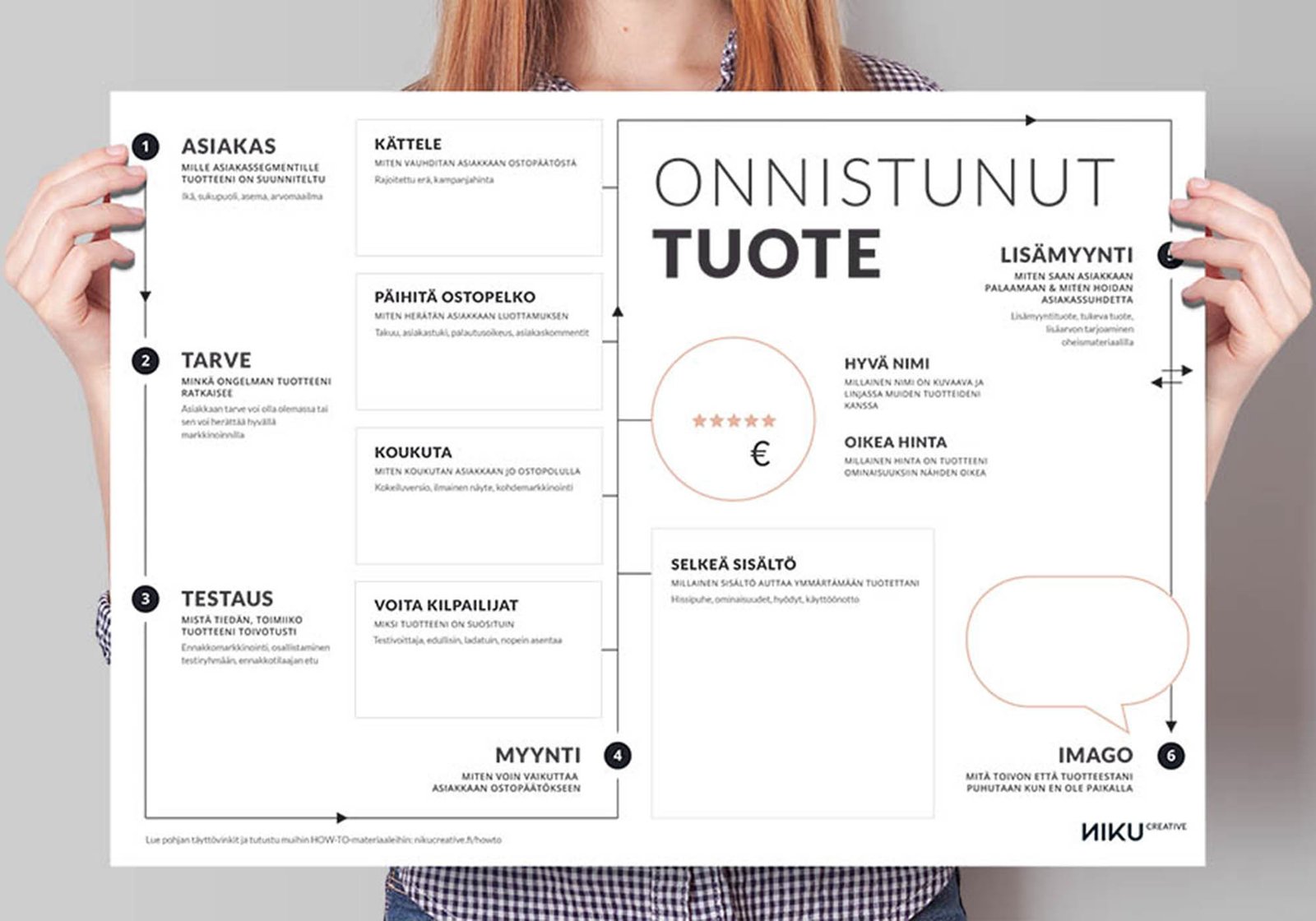
Task: Click inside the KÄTTELE box
Action: pos(479,187)
